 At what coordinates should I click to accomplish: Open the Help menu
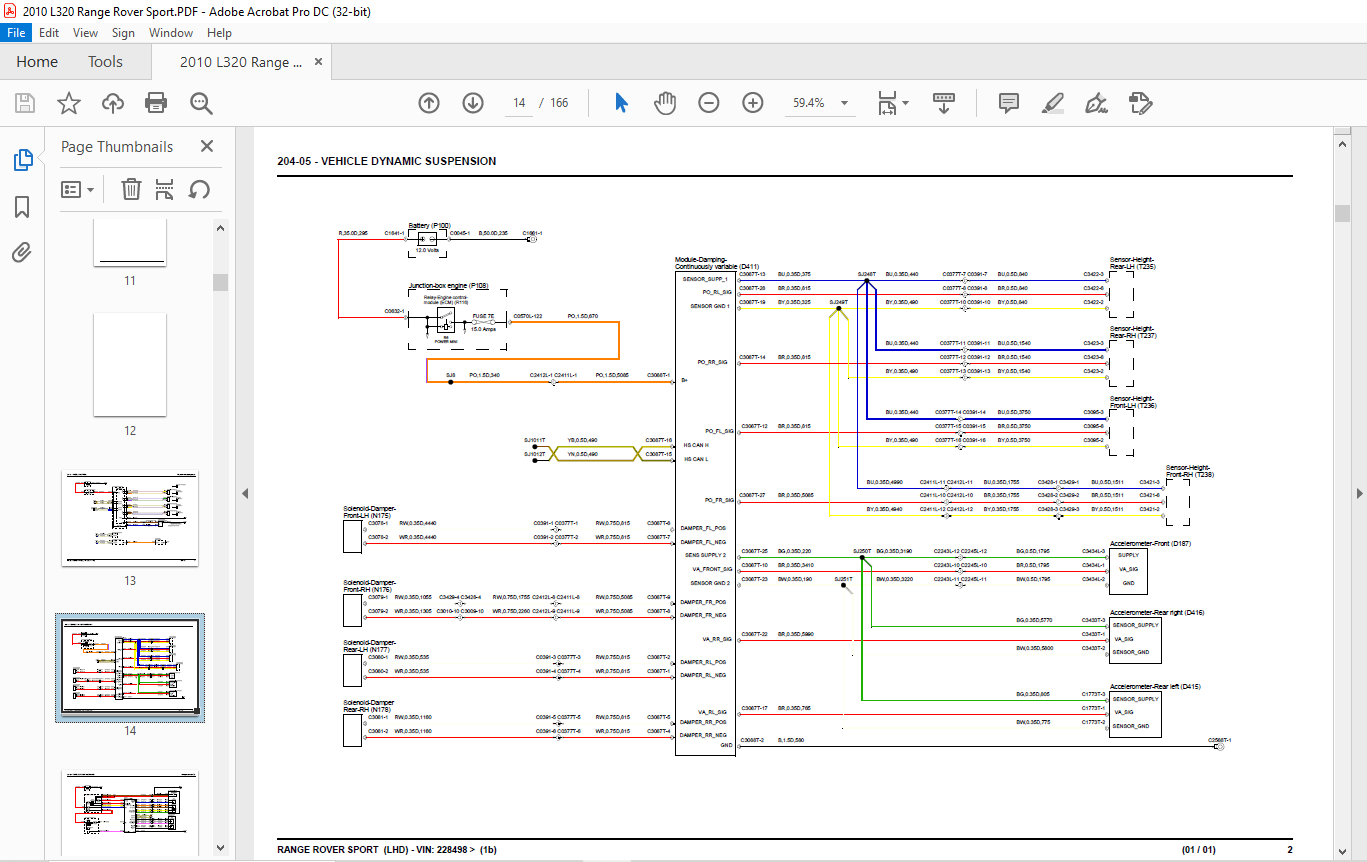click(x=219, y=33)
